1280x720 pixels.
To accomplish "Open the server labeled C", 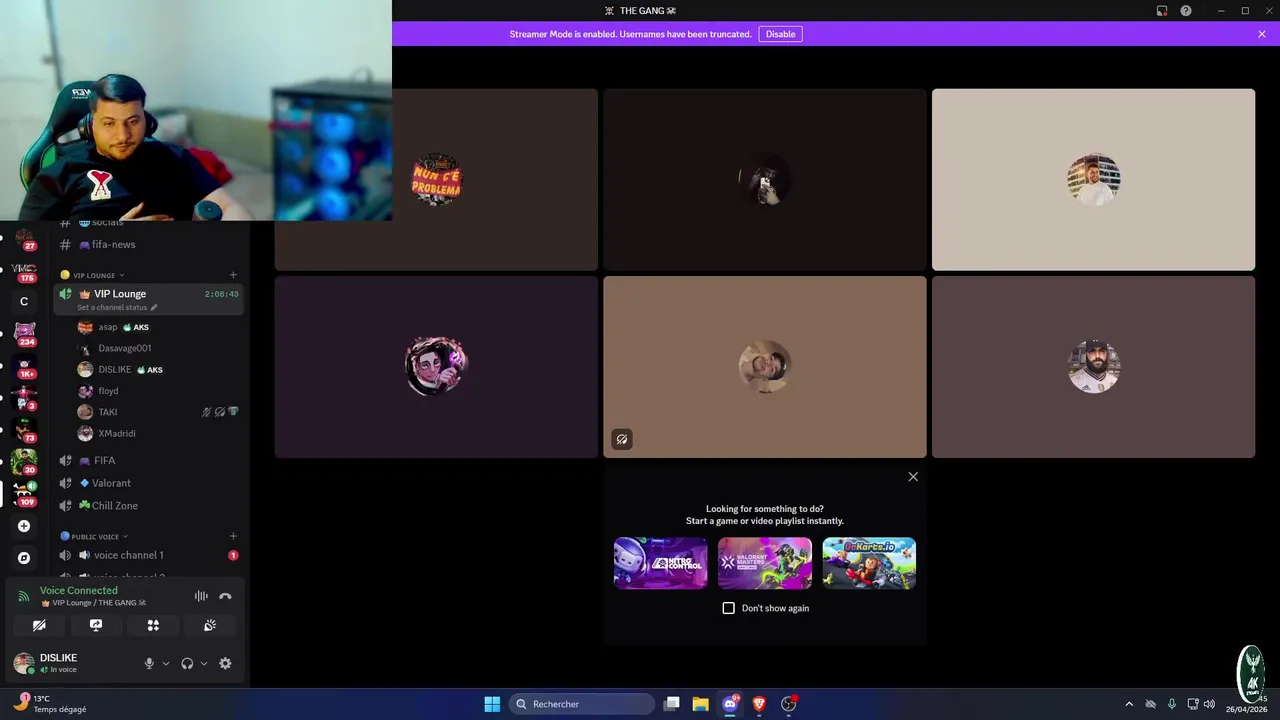I will point(24,301).
